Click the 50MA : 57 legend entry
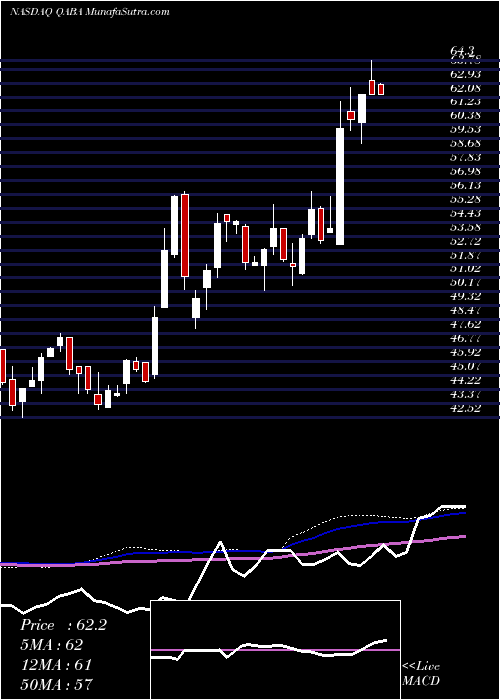 (56, 684)
